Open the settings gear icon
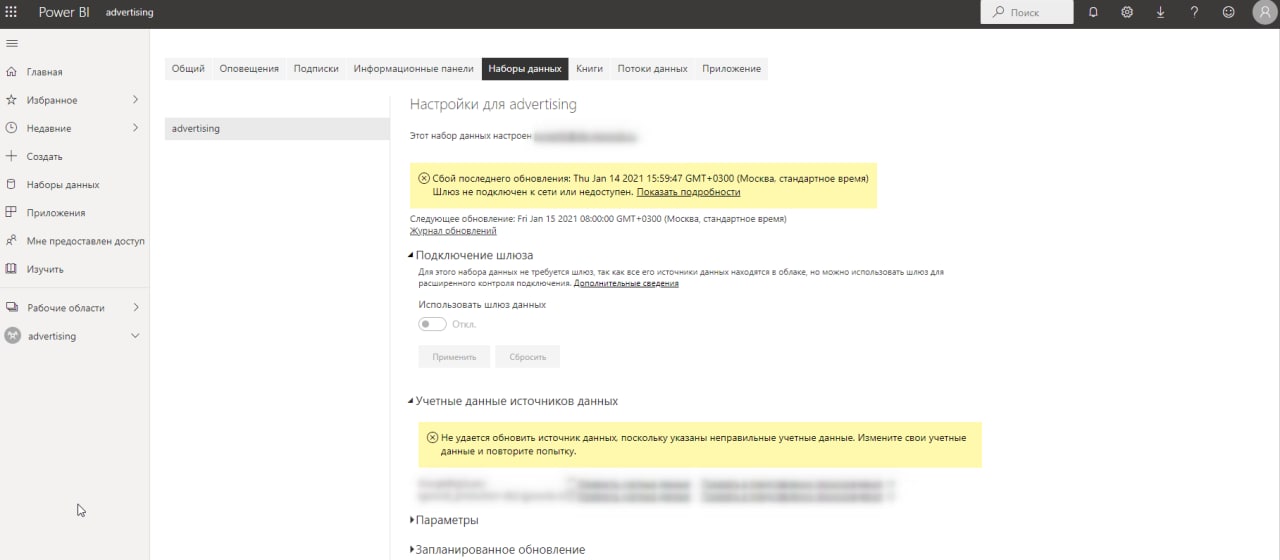1280x560 pixels. coord(1127,12)
